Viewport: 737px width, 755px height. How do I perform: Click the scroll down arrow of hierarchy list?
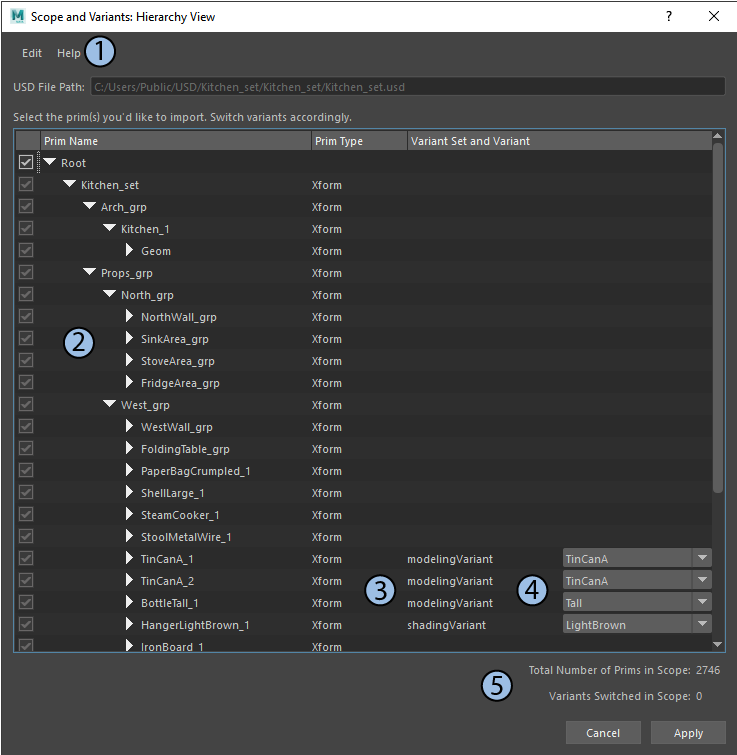click(718, 644)
